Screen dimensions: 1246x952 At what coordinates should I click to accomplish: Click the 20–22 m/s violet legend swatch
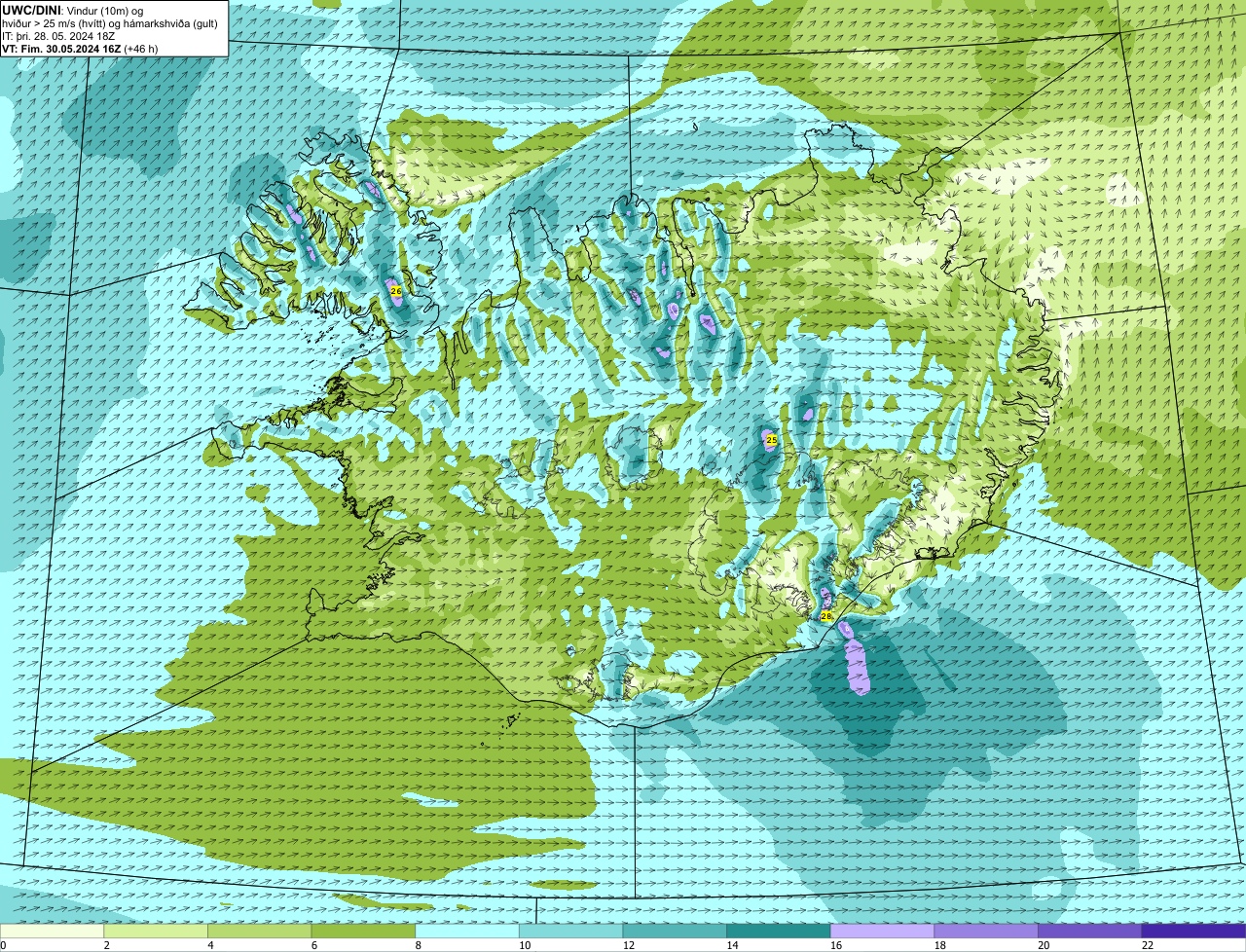coord(1090,931)
